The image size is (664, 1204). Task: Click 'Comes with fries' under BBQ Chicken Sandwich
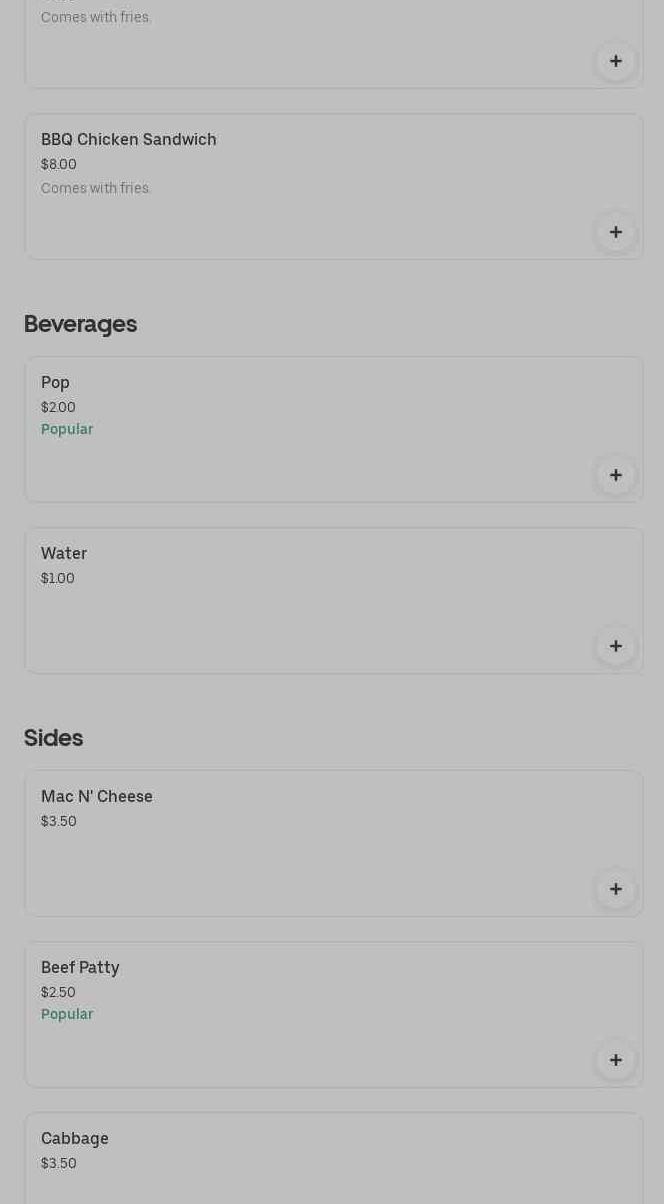[96, 189]
